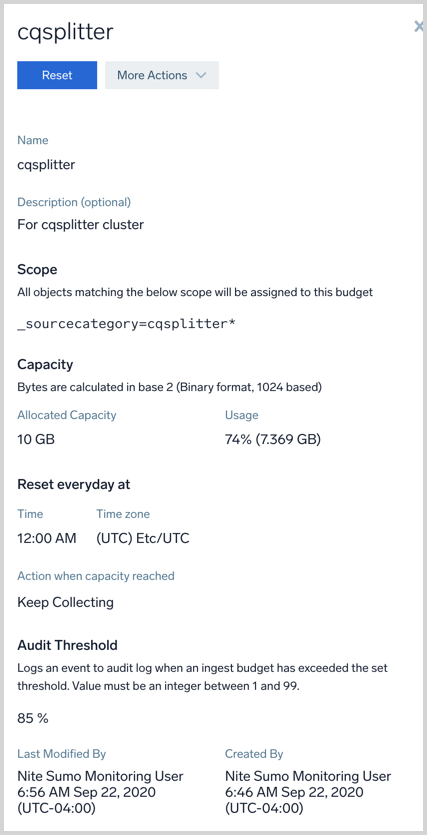The image size is (427, 835).
Task: Click the Allocated Capacity value 10 GB
Action: pos(36,440)
